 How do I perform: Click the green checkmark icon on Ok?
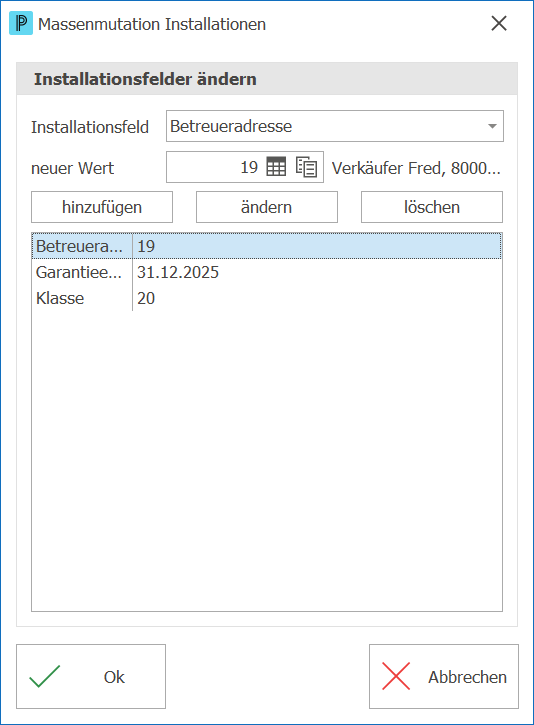pos(44,676)
